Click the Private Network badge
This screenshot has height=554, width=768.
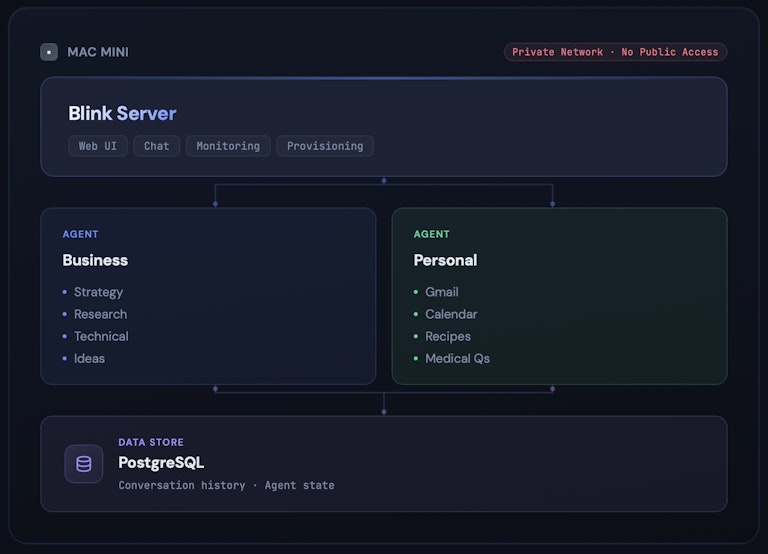coord(615,52)
